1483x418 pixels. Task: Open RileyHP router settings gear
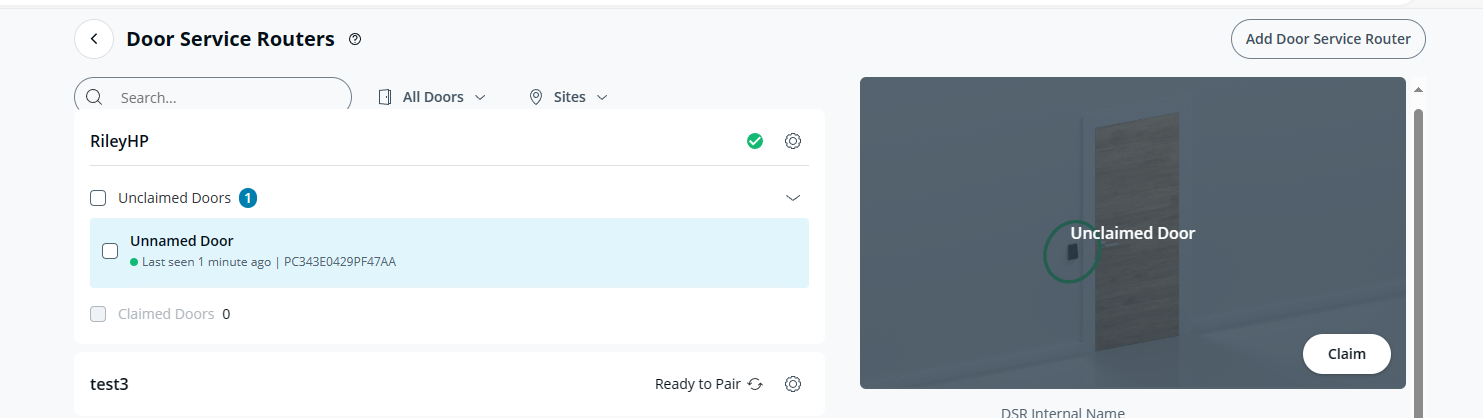tap(793, 141)
